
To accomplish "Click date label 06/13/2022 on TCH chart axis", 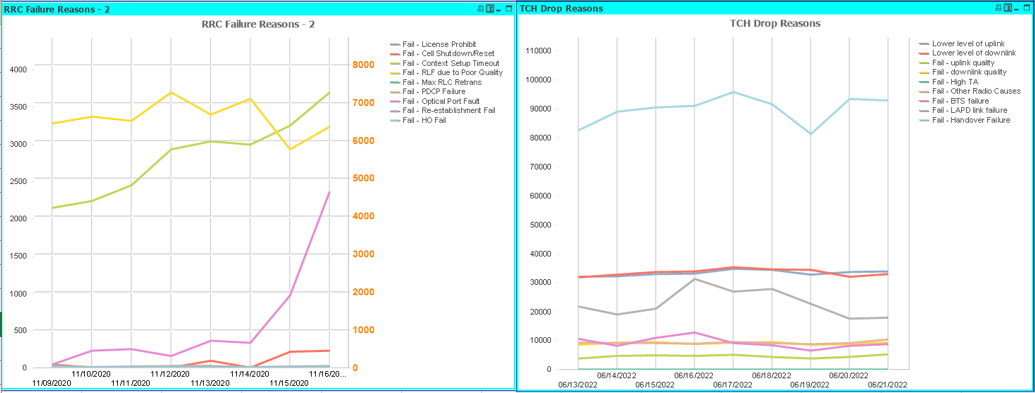I will pyautogui.click(x=577, y=384).
